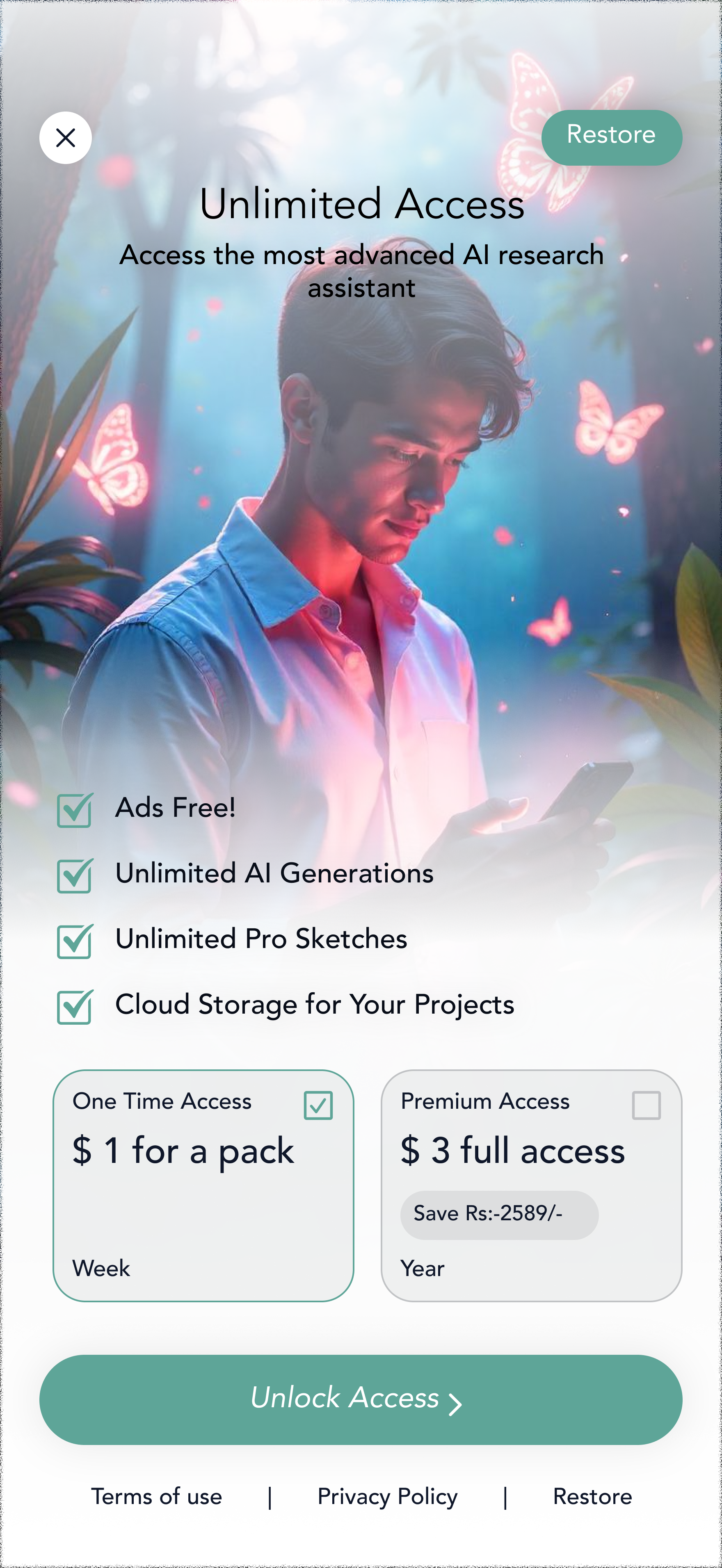Viewport: 722px width, 1568px height.
Task: Close the Unlimited Access paywall screen
Action: point(66,137)
